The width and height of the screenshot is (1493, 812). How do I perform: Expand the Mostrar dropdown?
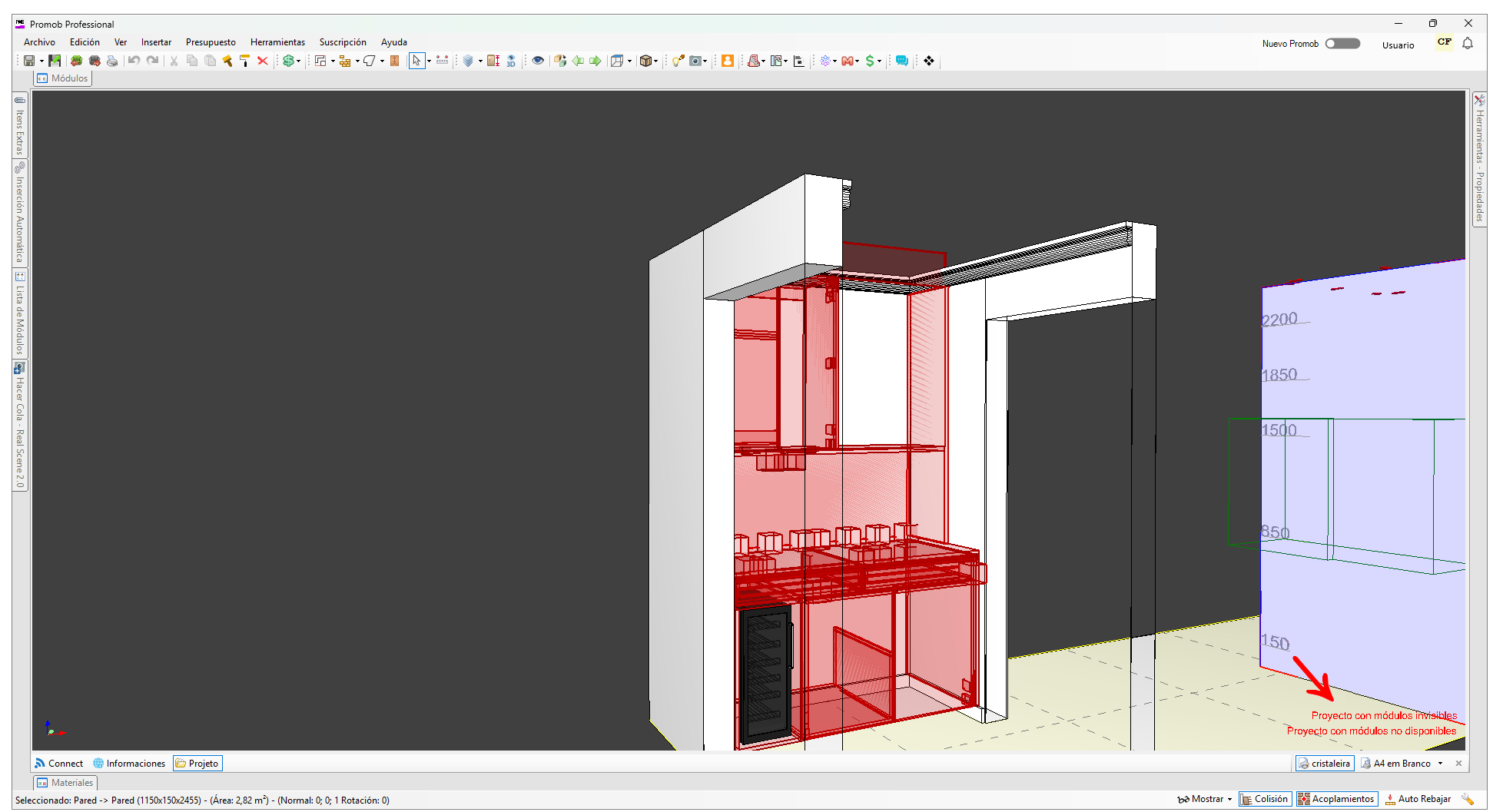(x=1205, y=799)
